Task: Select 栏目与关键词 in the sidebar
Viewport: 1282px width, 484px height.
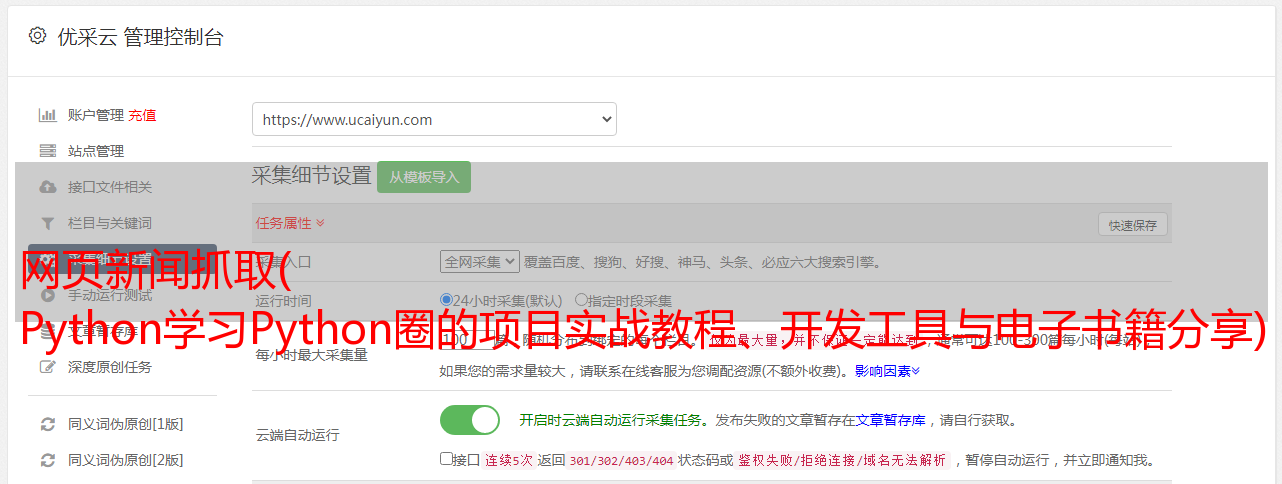Action: 110,223
